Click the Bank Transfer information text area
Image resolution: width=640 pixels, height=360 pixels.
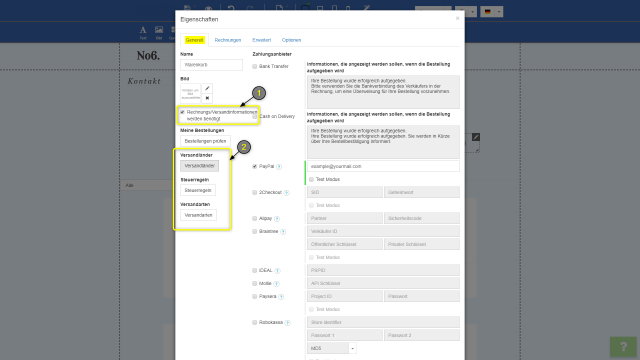coord(383,92)
